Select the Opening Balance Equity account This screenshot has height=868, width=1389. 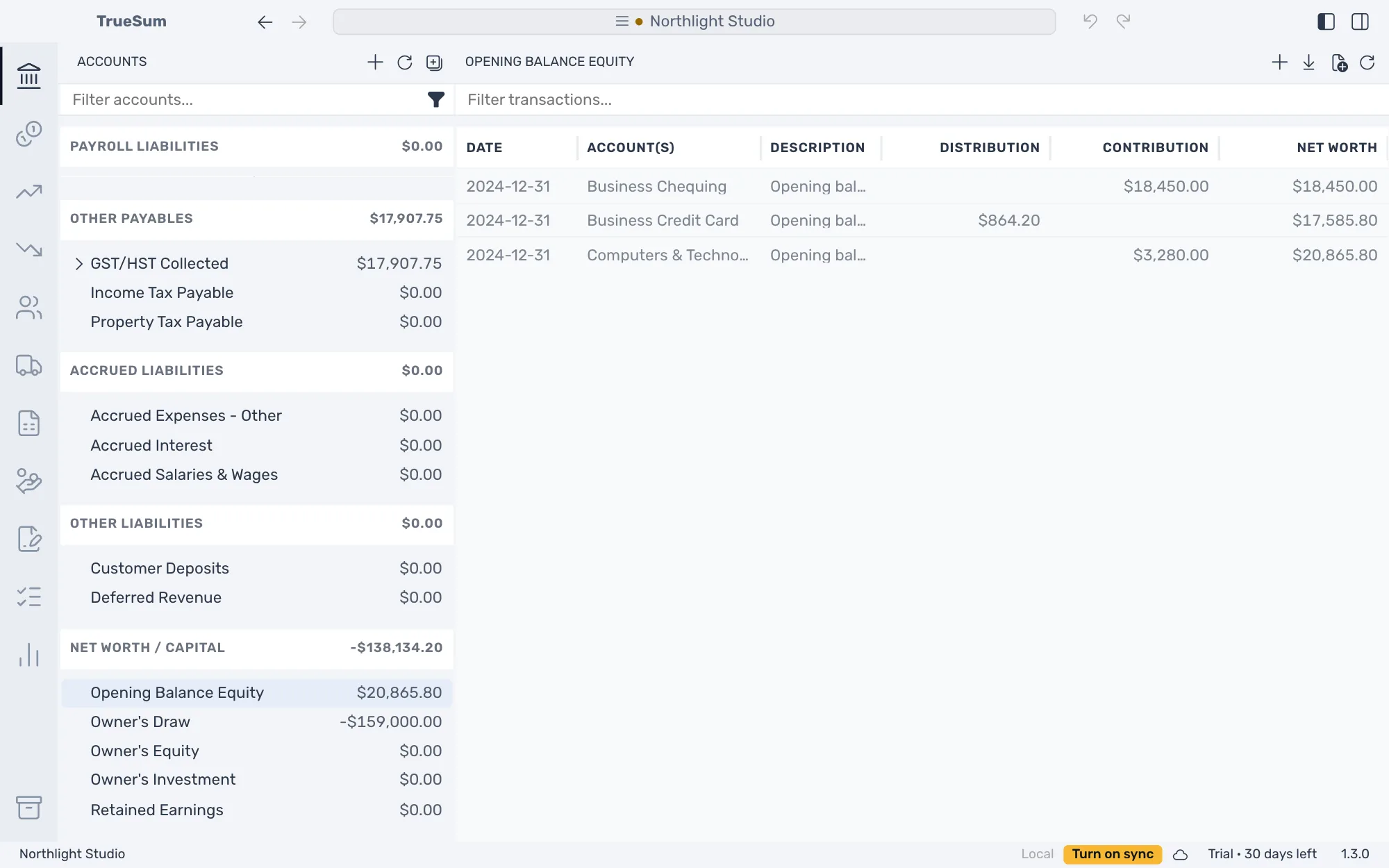coord(256,693)
